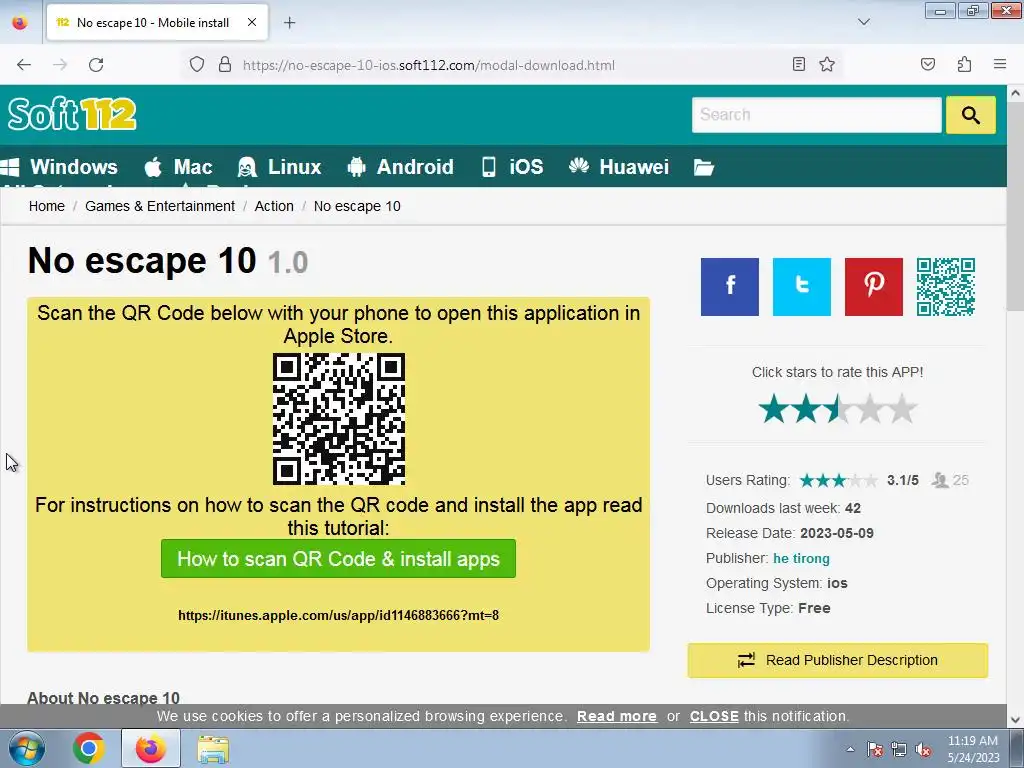Click page scrollbar up arrow
The image size is (1024, 768).
click(x=1015, y=93)
